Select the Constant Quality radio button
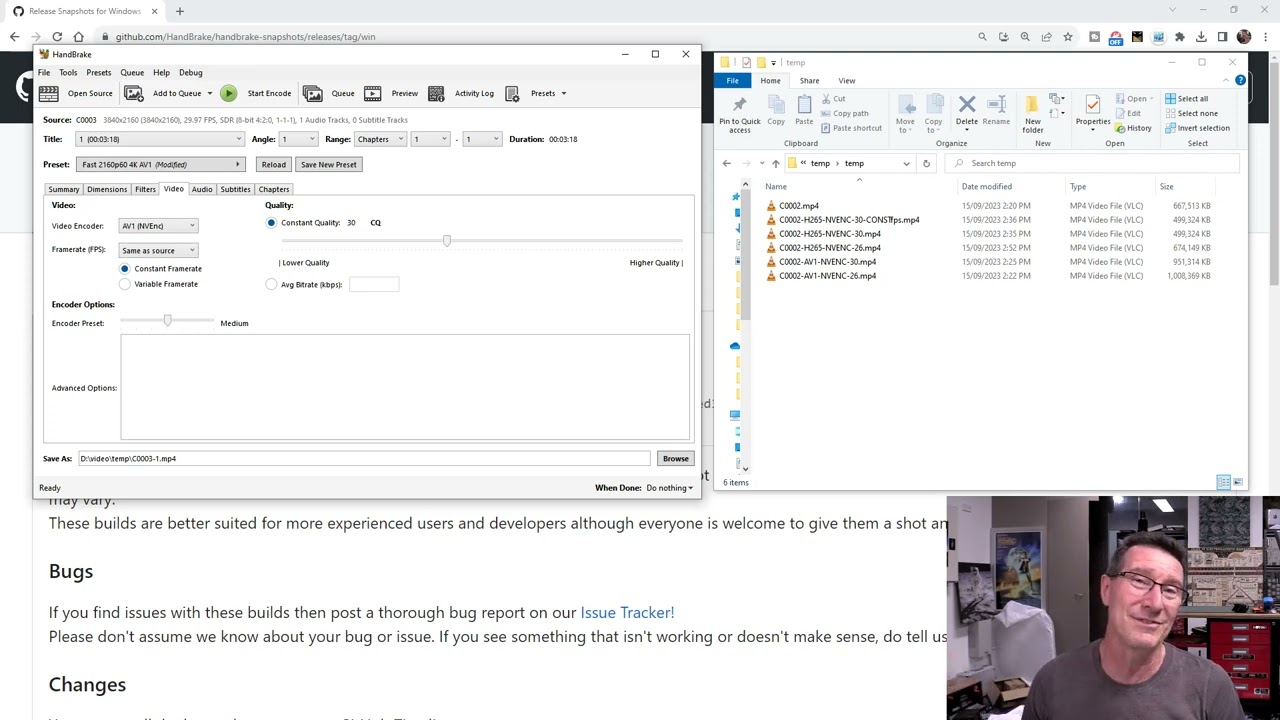The height and width of the screenshot is (720, 1280). [x=271, y=223]
